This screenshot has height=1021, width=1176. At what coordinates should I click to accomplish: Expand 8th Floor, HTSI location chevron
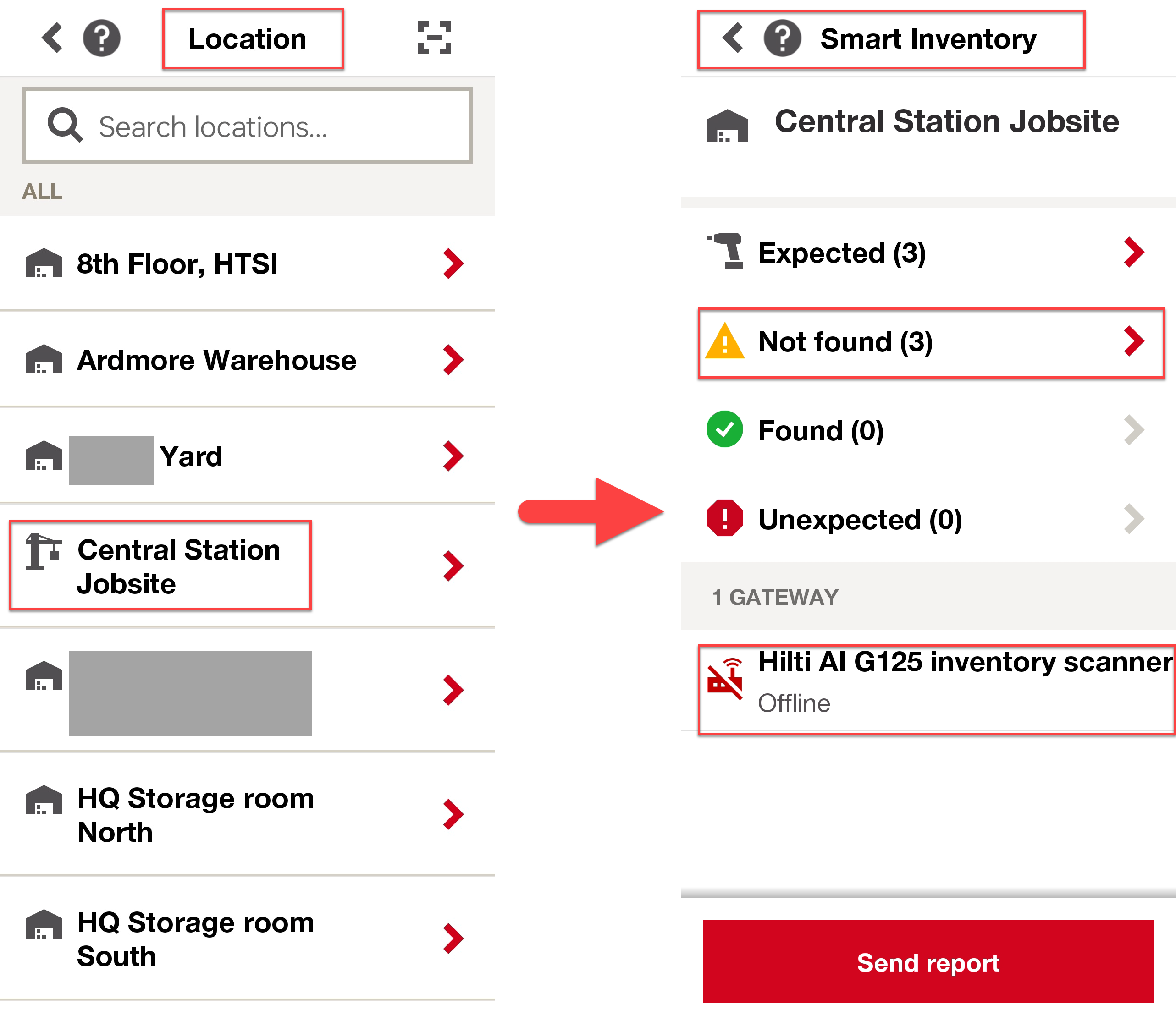tap(453, 264)
